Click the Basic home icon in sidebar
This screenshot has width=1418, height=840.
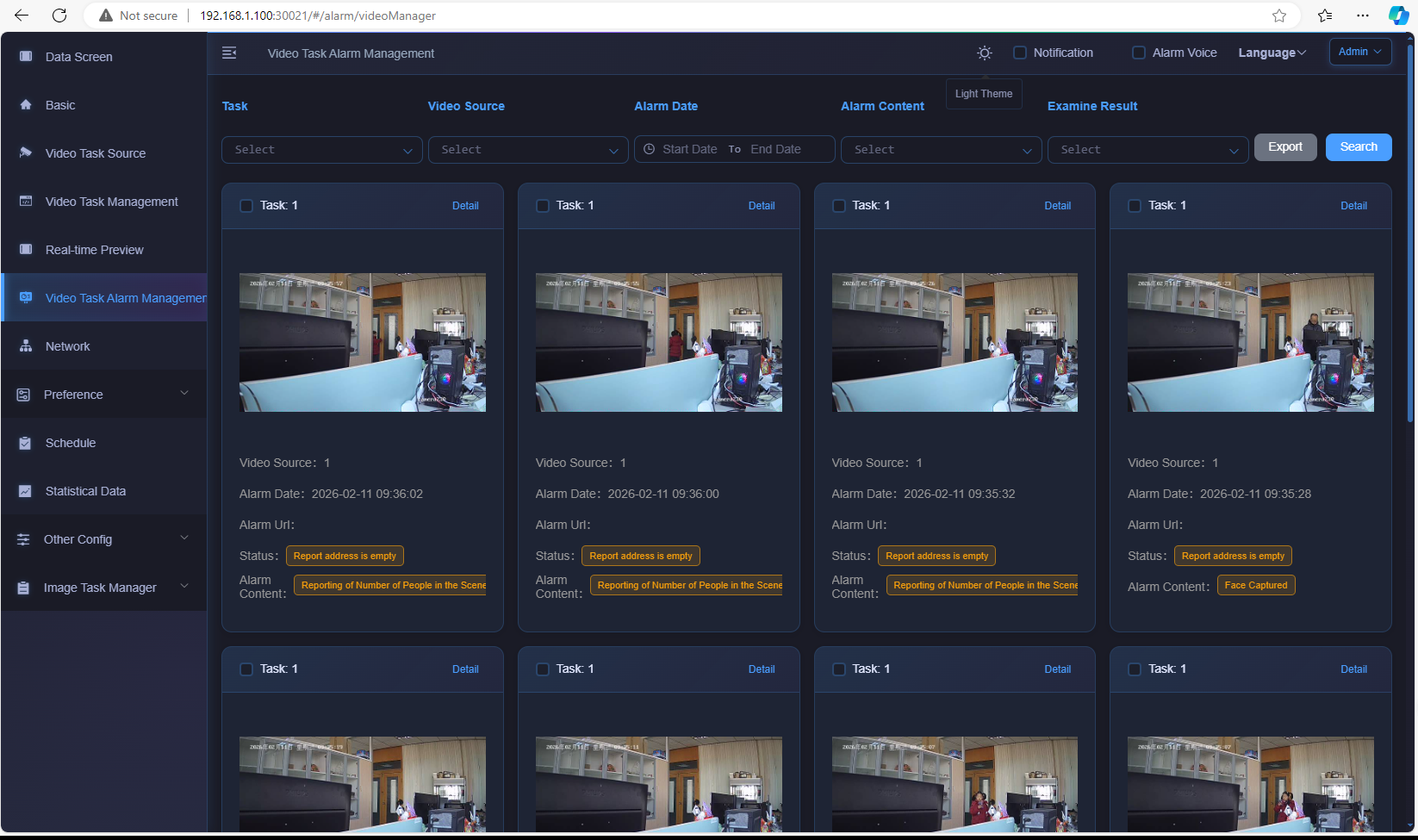tap(26, 105)
